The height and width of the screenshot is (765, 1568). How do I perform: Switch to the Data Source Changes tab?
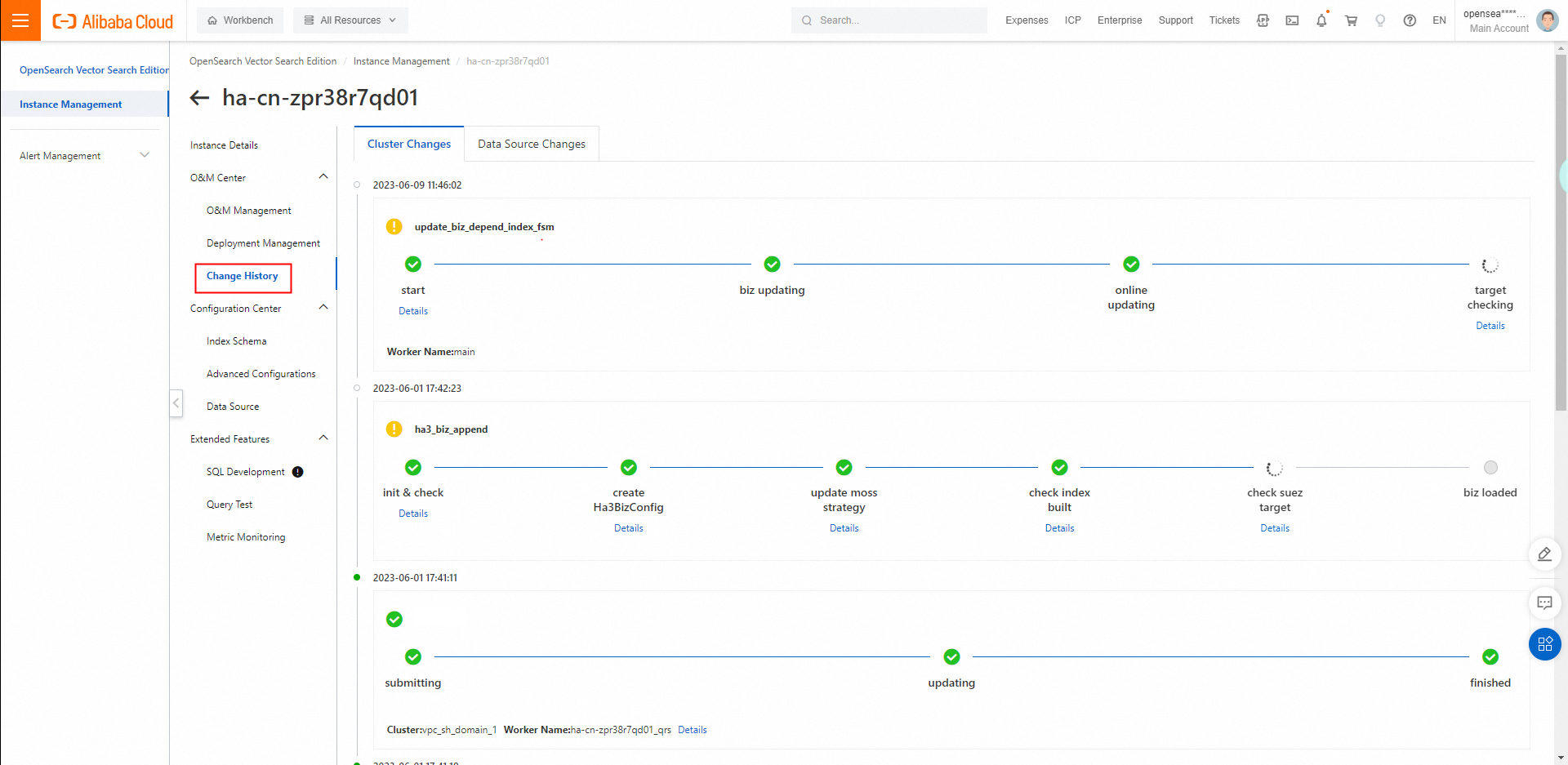click(x=532, y=144)
